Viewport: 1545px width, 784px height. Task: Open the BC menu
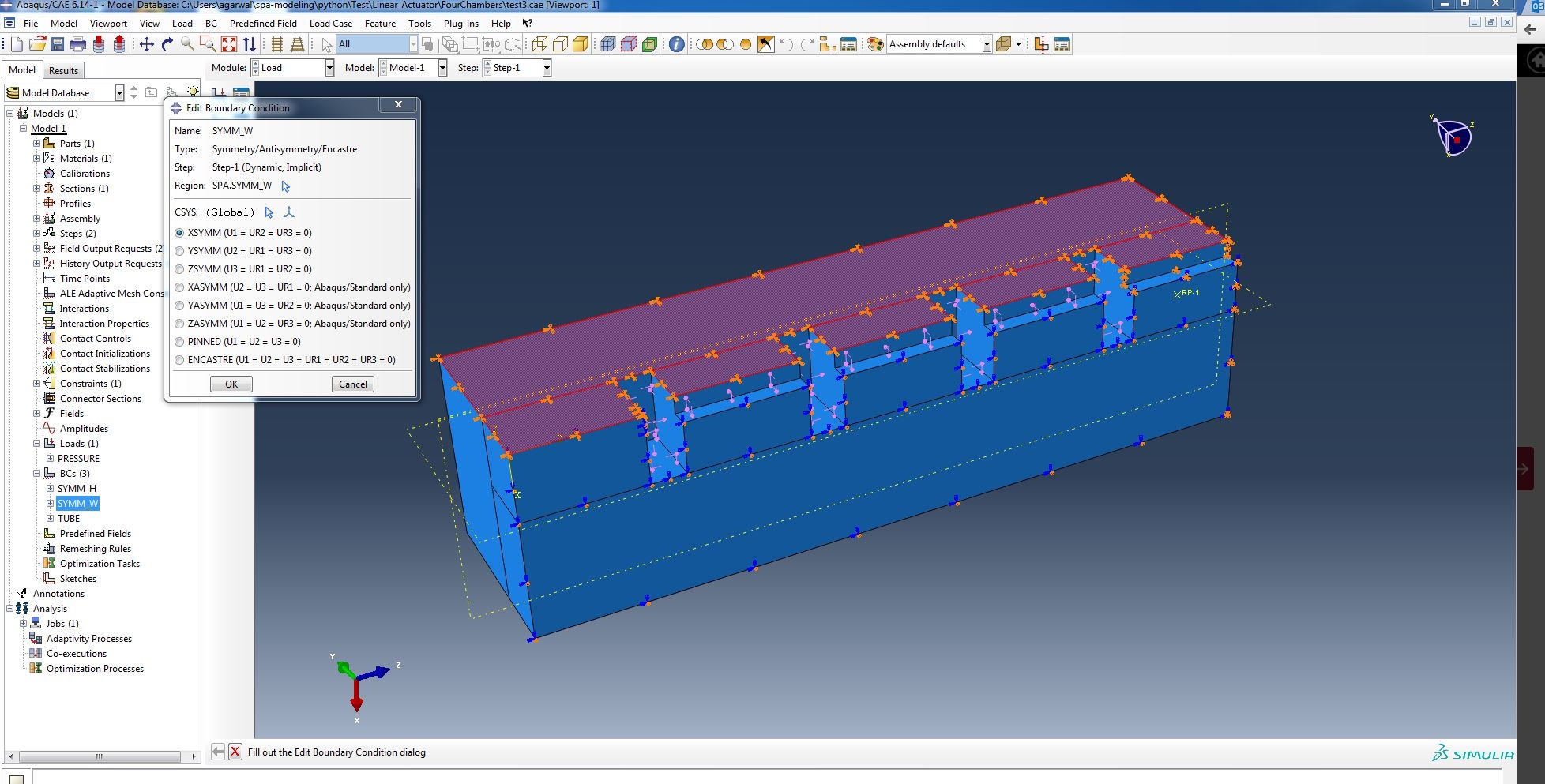pyautogui.click(x=211, y=24)
